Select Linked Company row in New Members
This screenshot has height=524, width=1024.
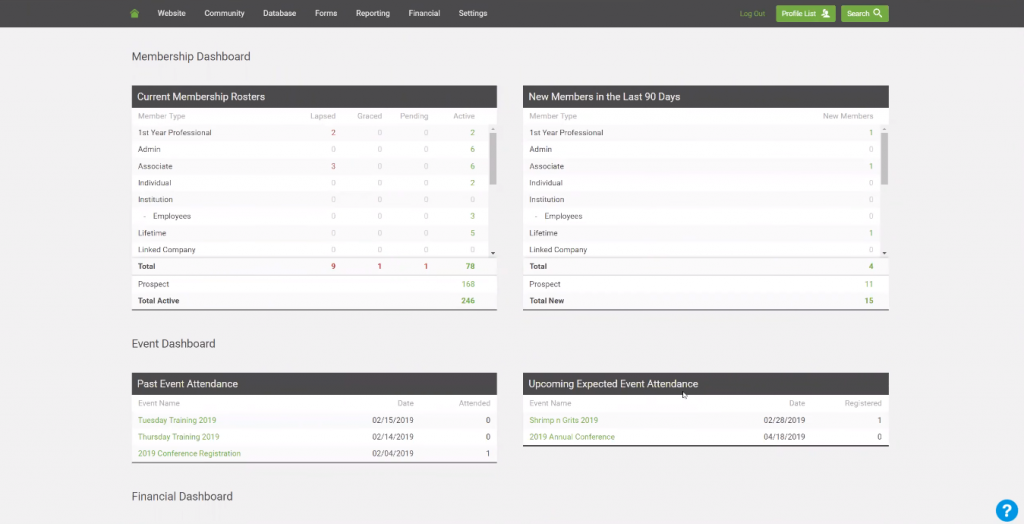click(x=702, y=250)
